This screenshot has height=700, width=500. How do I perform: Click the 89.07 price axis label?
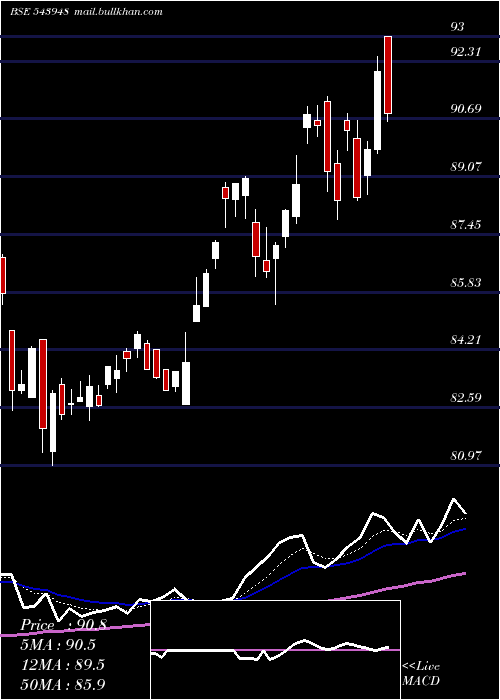click(x=466, y=167)
